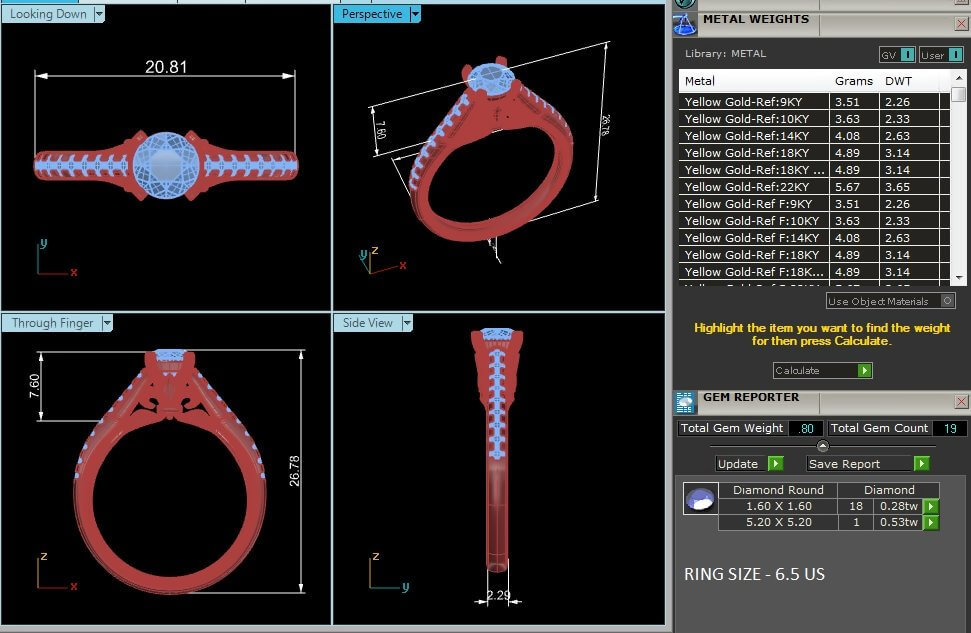
Task: Select the metal list scrollbar thumb
Action: [959, 94]
